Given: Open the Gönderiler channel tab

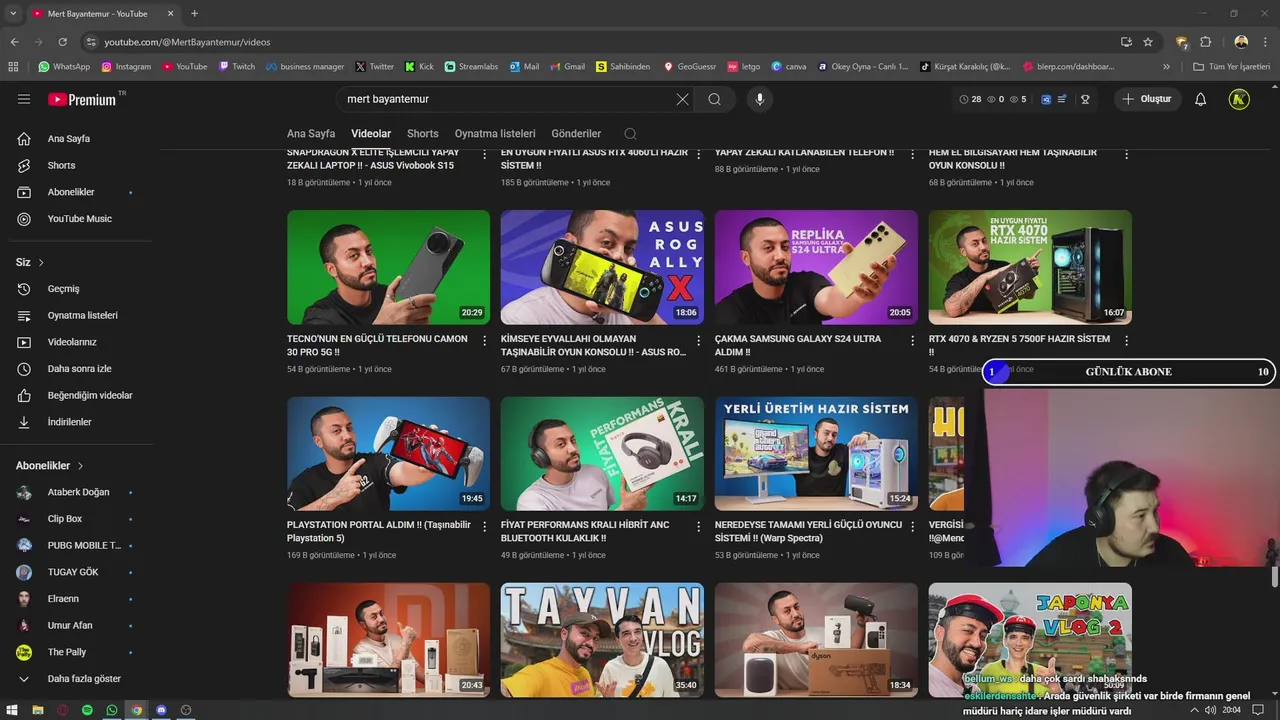Looking at the screenshot, I should (576, 134).
